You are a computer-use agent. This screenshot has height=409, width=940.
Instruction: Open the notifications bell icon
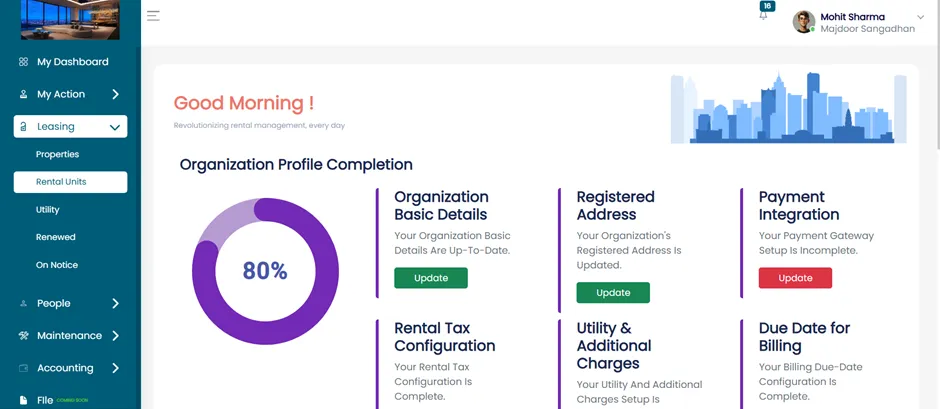pyautogui.click(x=763, y=16)
